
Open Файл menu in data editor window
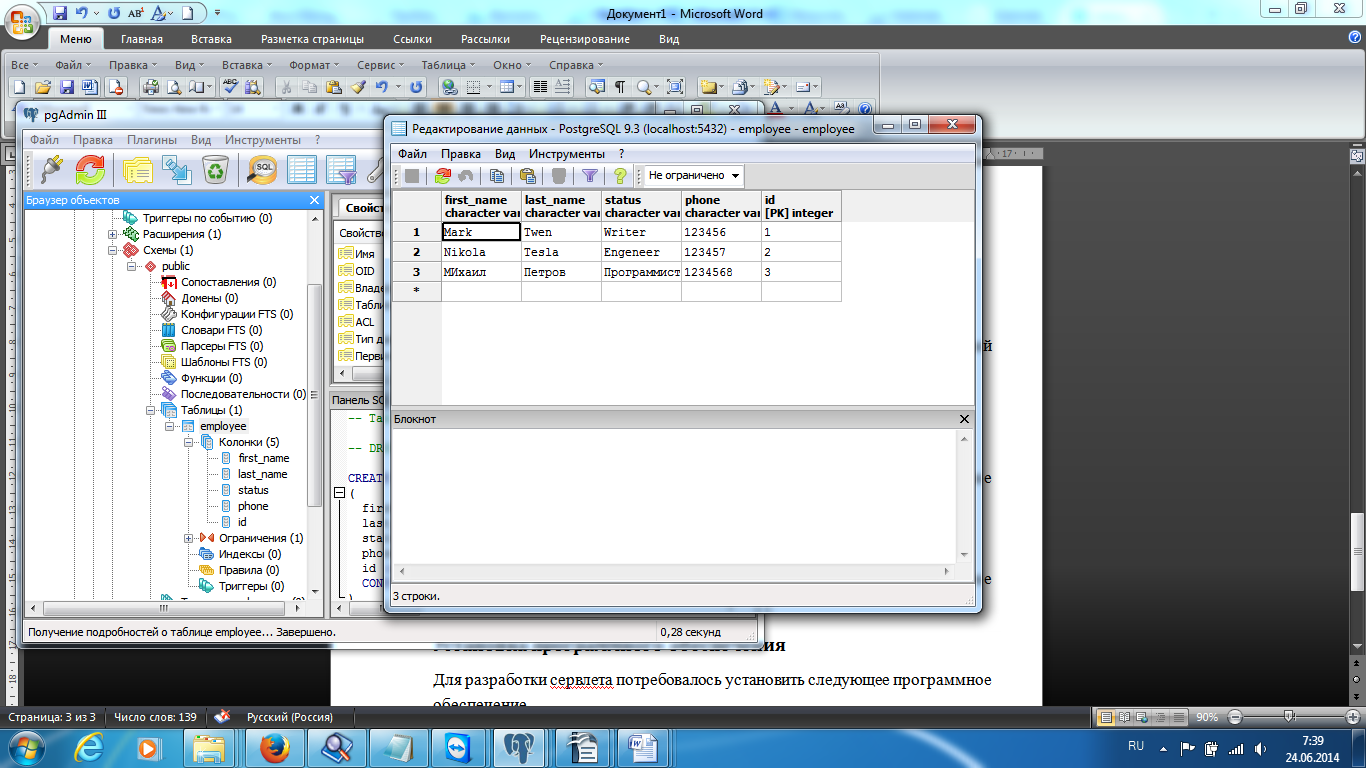[x=412, y=154]
